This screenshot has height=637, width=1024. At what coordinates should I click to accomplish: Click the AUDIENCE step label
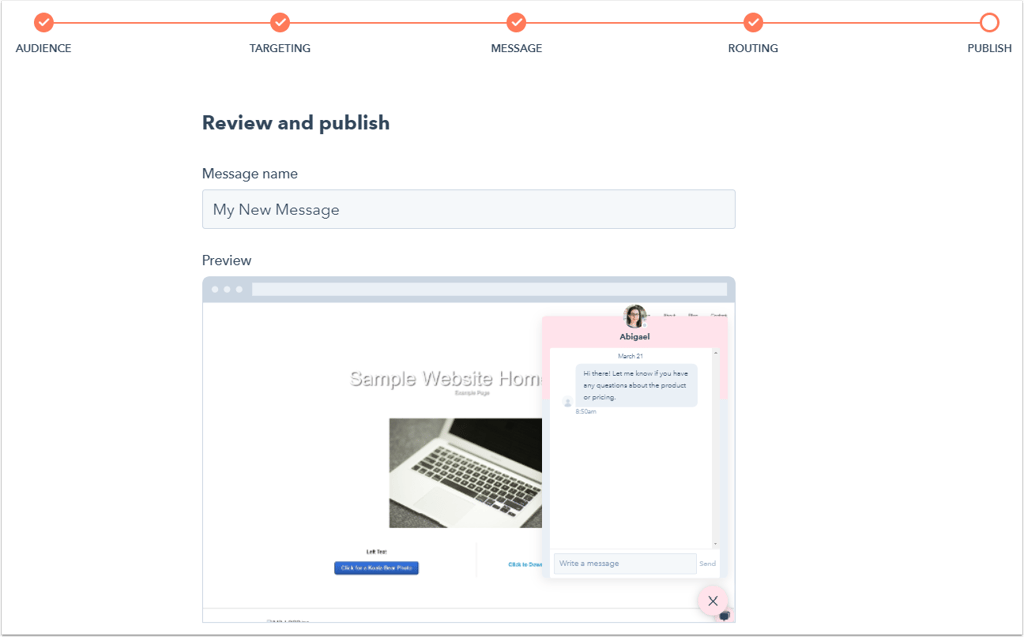(x=44, y=48)
